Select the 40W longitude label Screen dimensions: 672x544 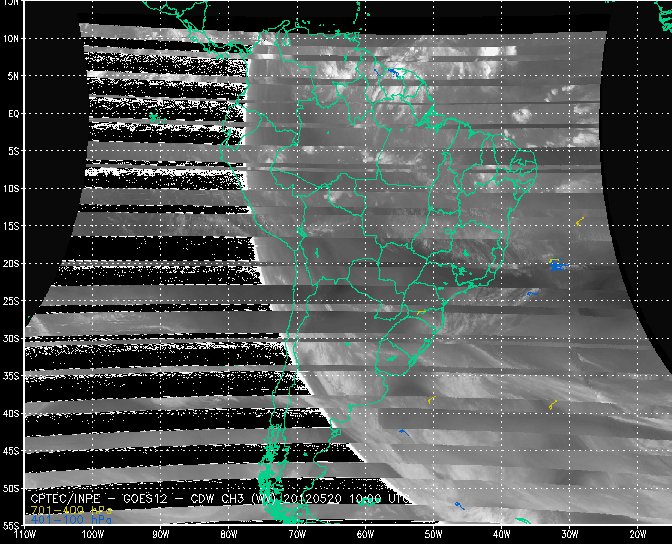click(x=502, y=535)
